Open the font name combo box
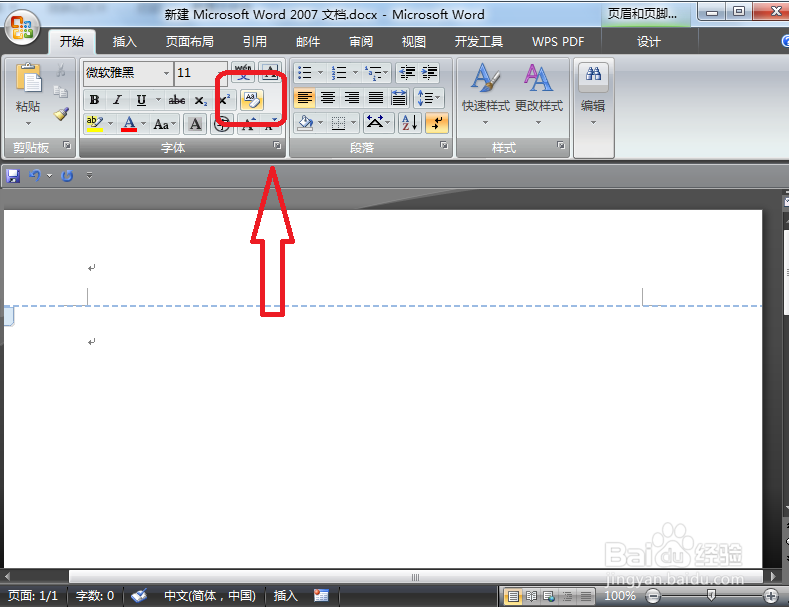 [128, 73]
